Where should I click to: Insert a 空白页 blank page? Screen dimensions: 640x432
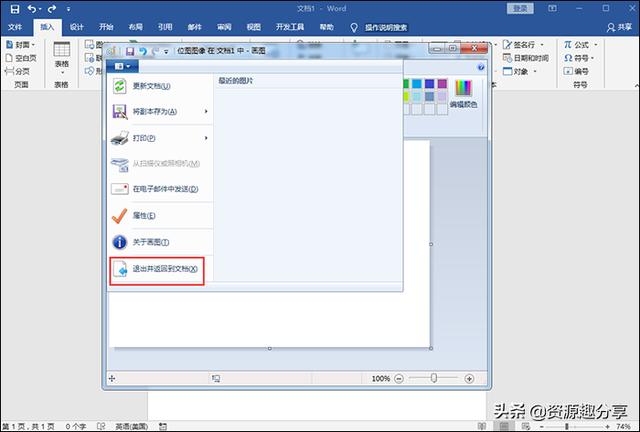click(21, 58)
